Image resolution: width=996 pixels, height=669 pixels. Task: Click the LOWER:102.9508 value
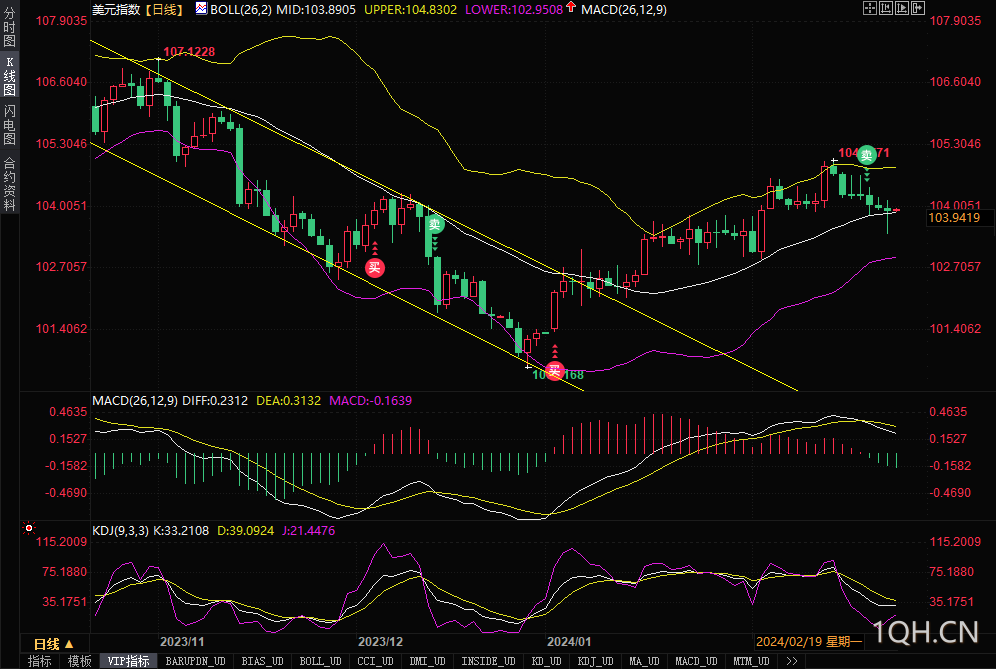[x=514, y=10]
